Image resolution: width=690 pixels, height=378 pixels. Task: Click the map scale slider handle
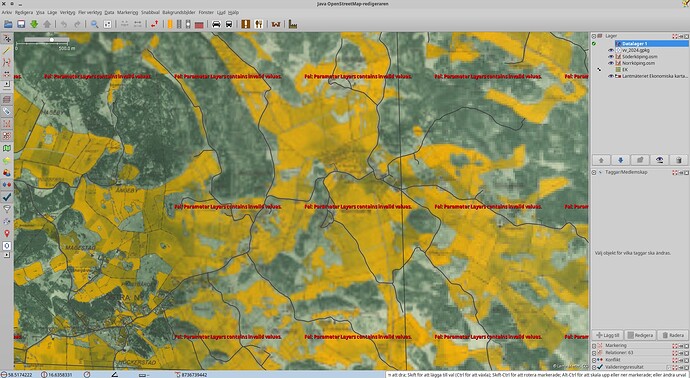click(51, 40)
